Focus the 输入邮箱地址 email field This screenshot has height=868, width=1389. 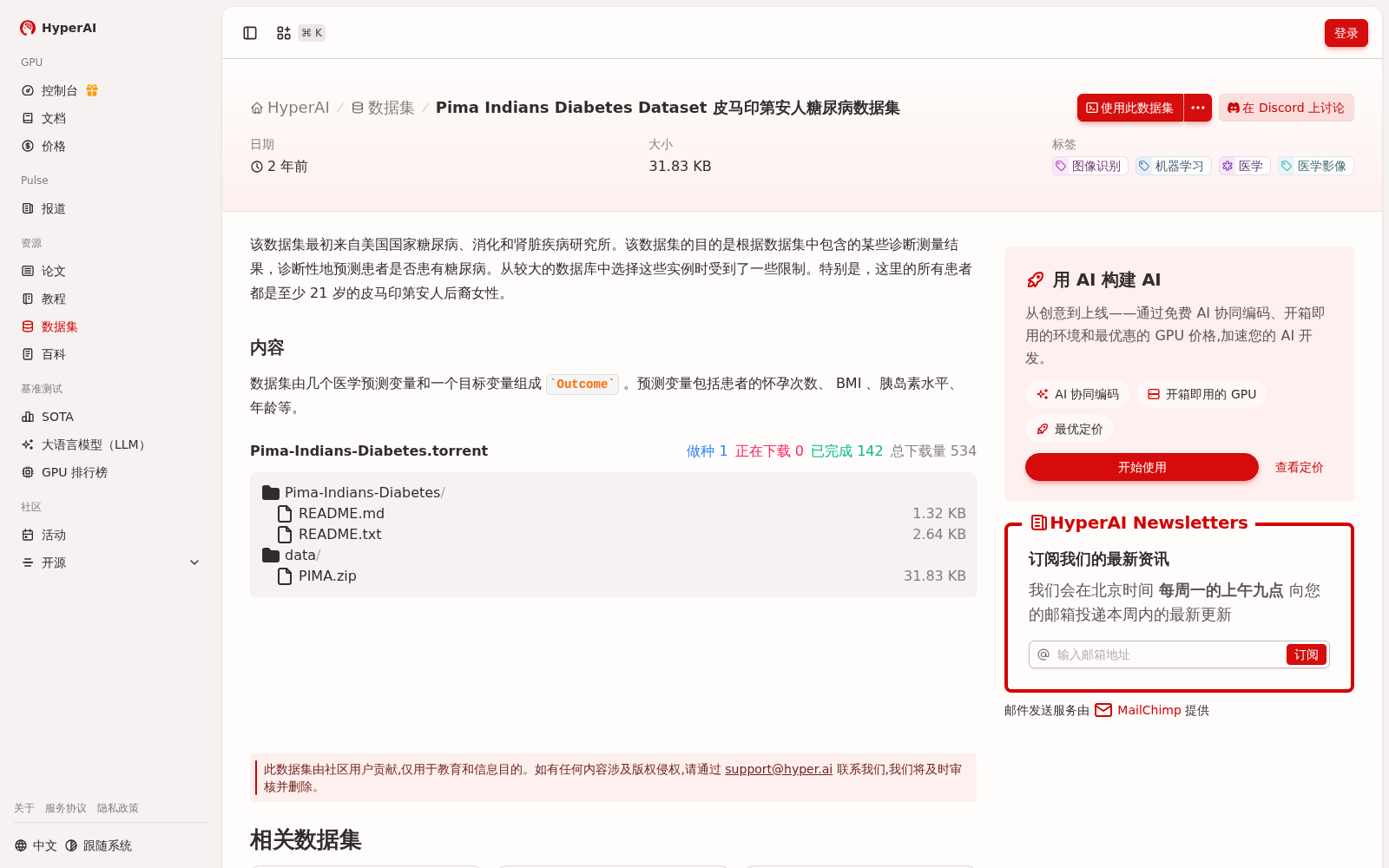coord(1168,654)
